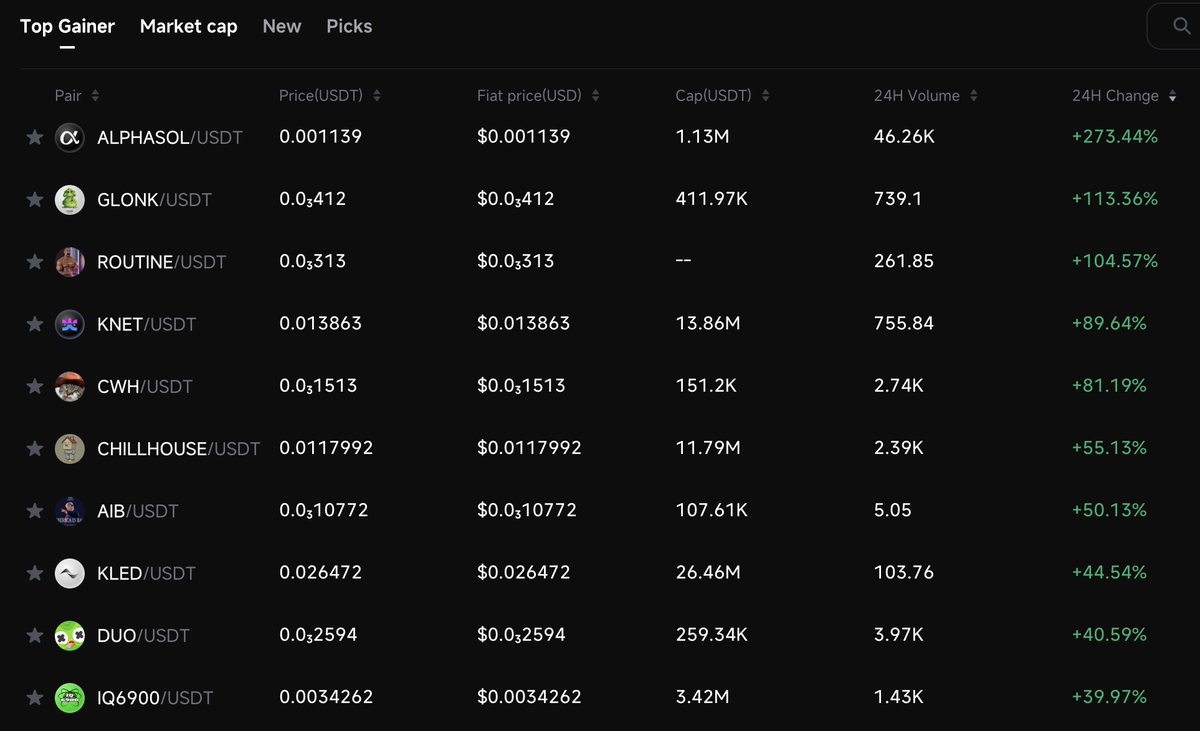Favorite the DUO/USDT star

pos(35,635)
